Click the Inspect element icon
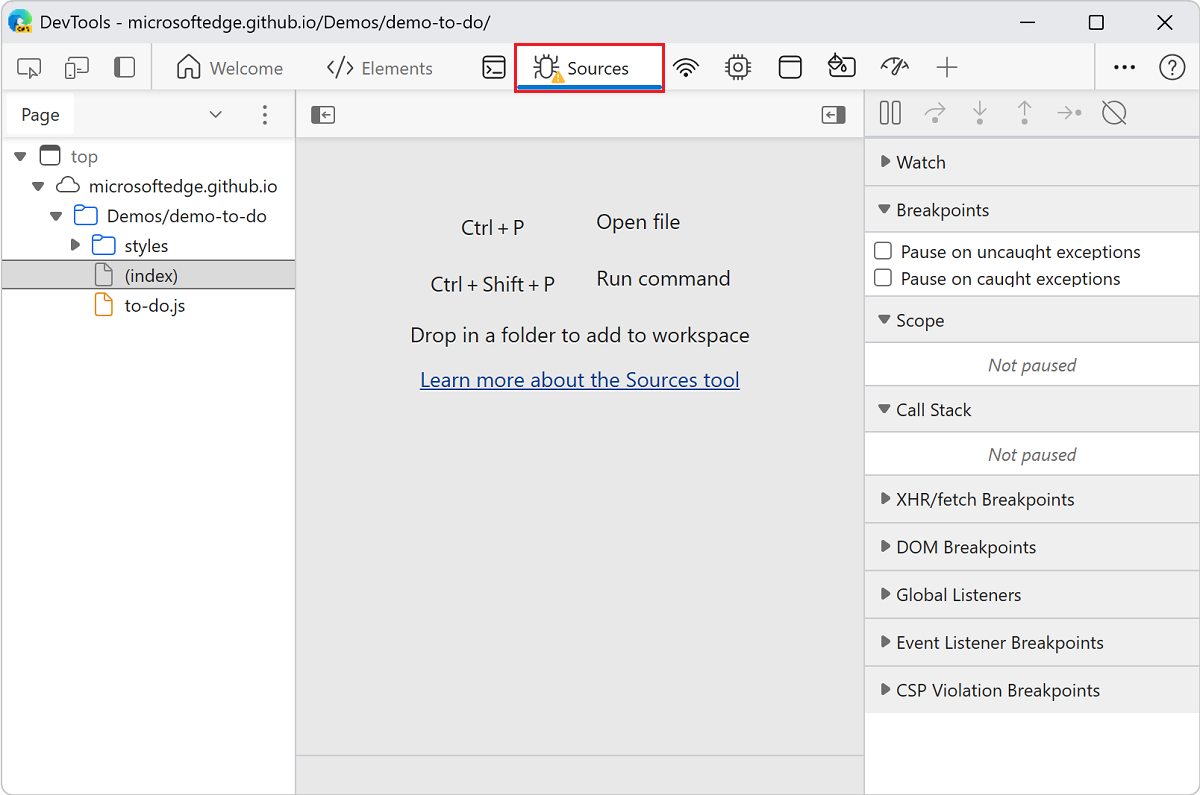The width and height of the screenshot is (1200, 795). (x=29, y=68)
